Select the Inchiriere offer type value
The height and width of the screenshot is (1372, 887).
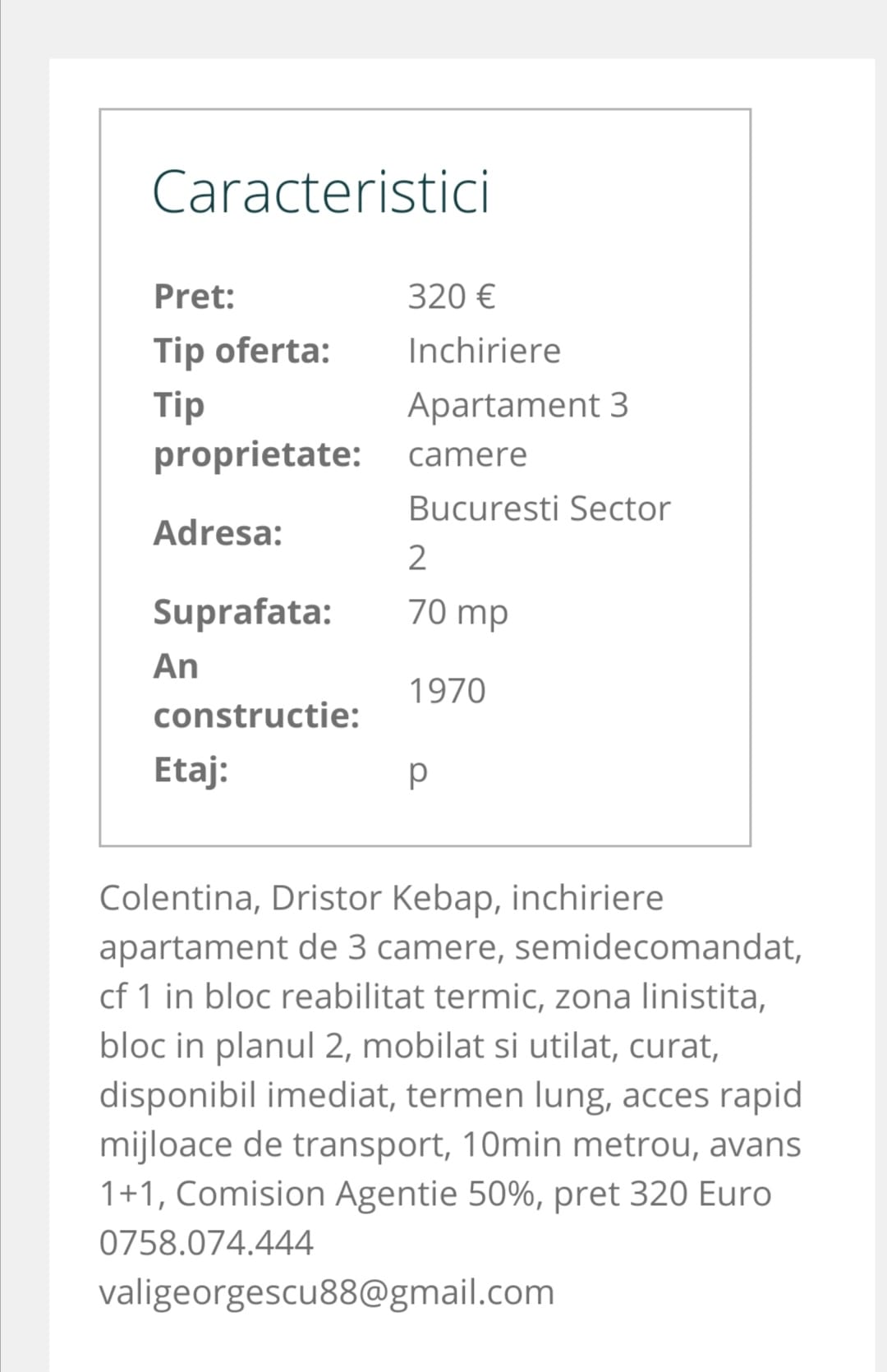point(485,351)
